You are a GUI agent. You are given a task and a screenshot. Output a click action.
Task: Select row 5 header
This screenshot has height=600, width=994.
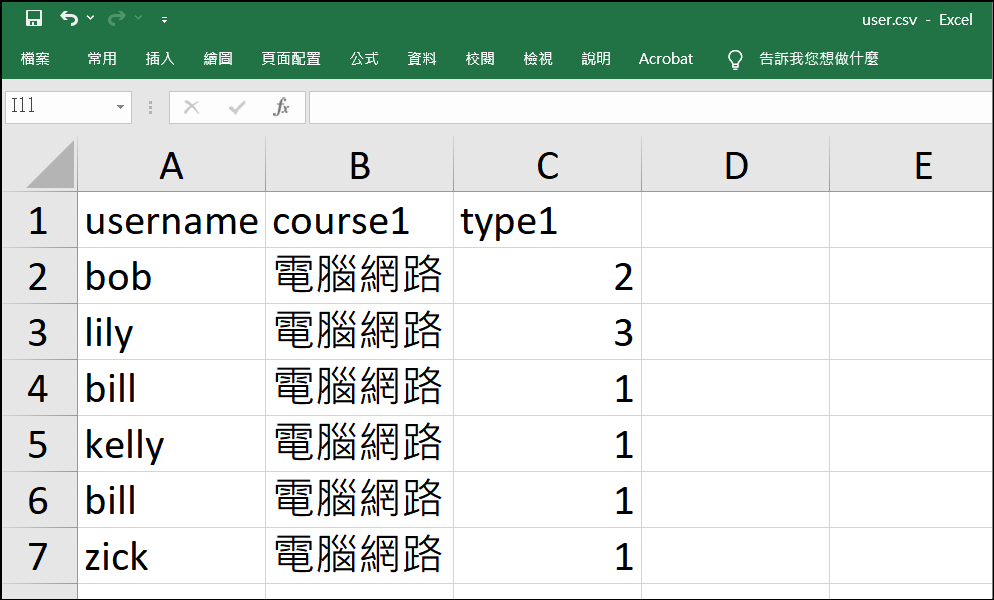(39, 443)
